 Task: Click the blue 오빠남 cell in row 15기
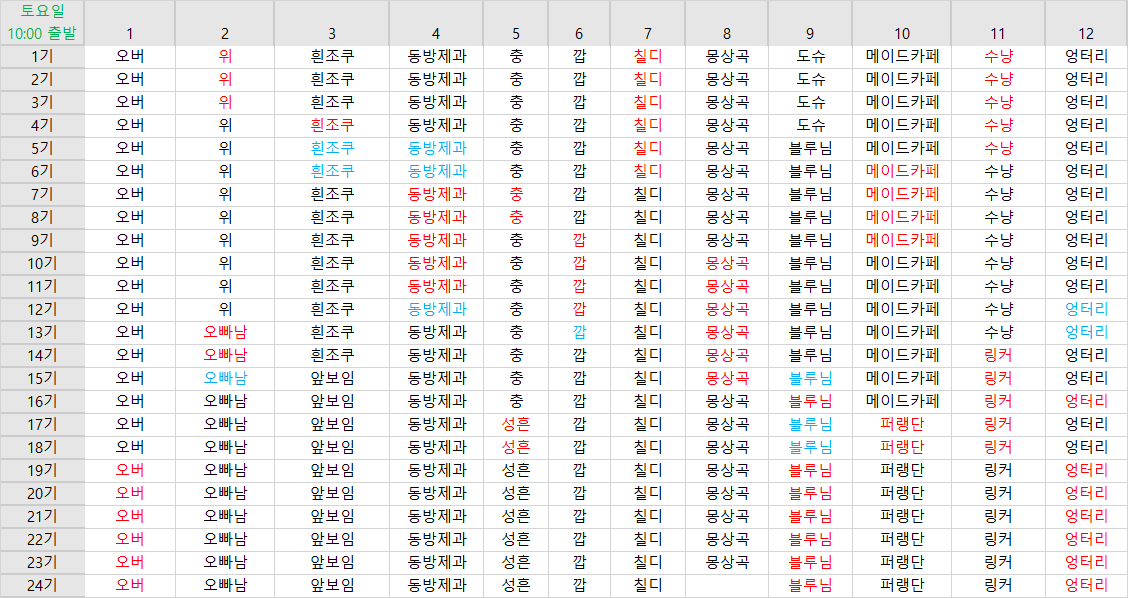[225, 378]
